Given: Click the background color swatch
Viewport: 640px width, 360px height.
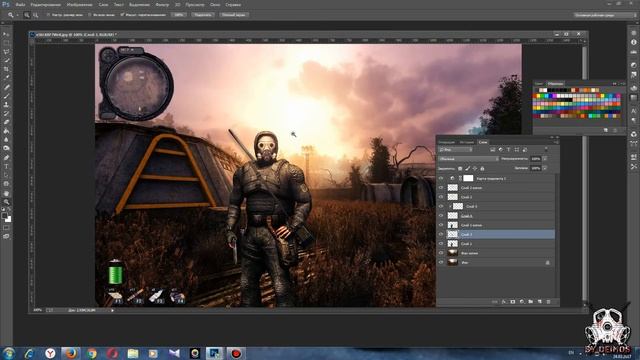Looking at the screenshot, I should click(x=9, y=219).
